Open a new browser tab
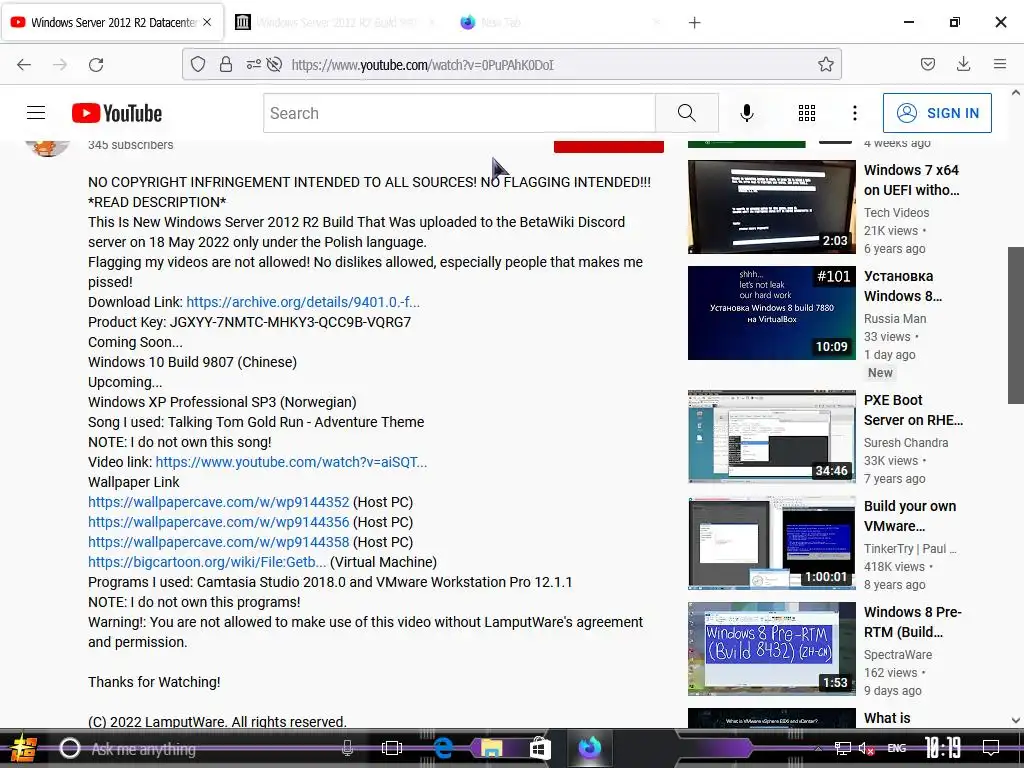 (x=694, y=23)
